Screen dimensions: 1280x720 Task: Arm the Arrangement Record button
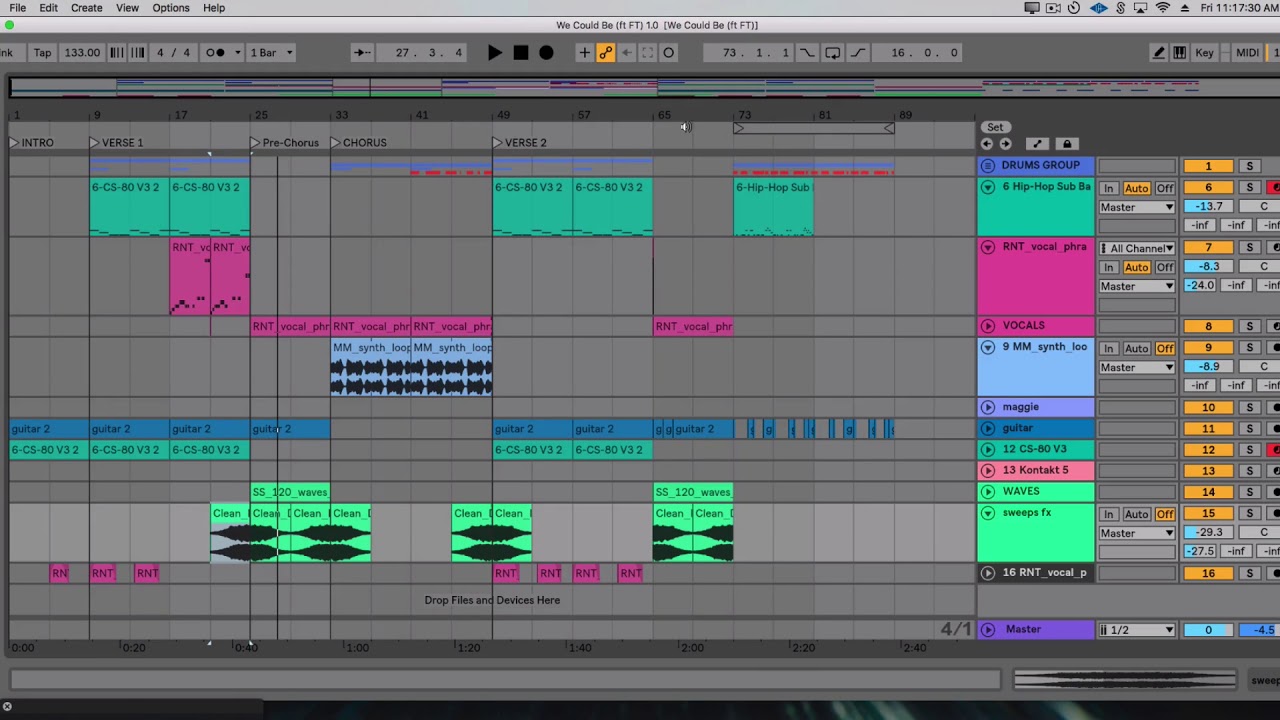tap(546, 53)
